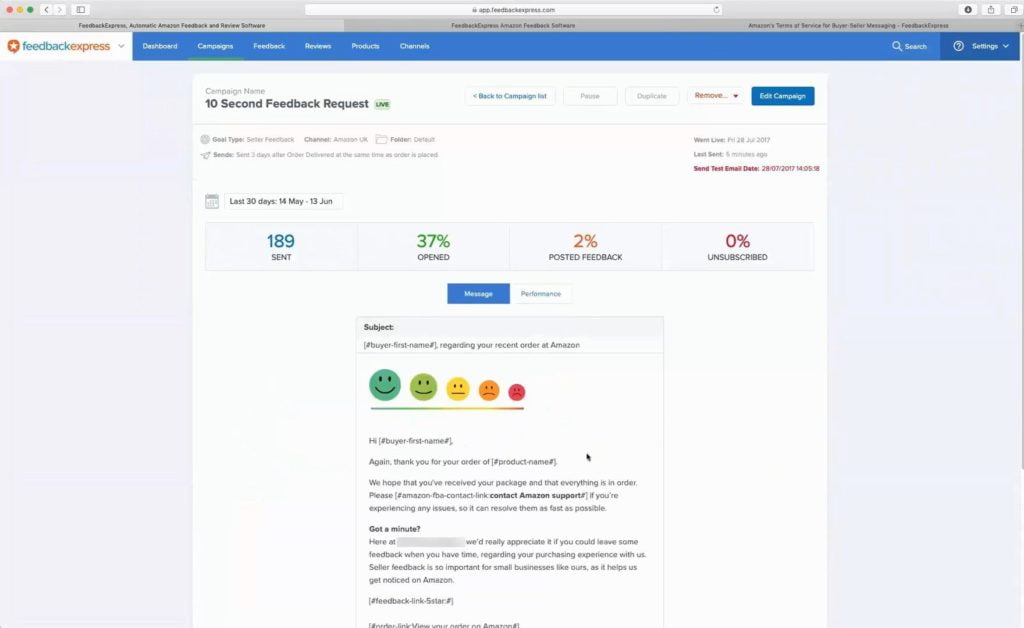
Task: Click the address bar showing app.feedbackexpress.com
Action: pos(513,10)
